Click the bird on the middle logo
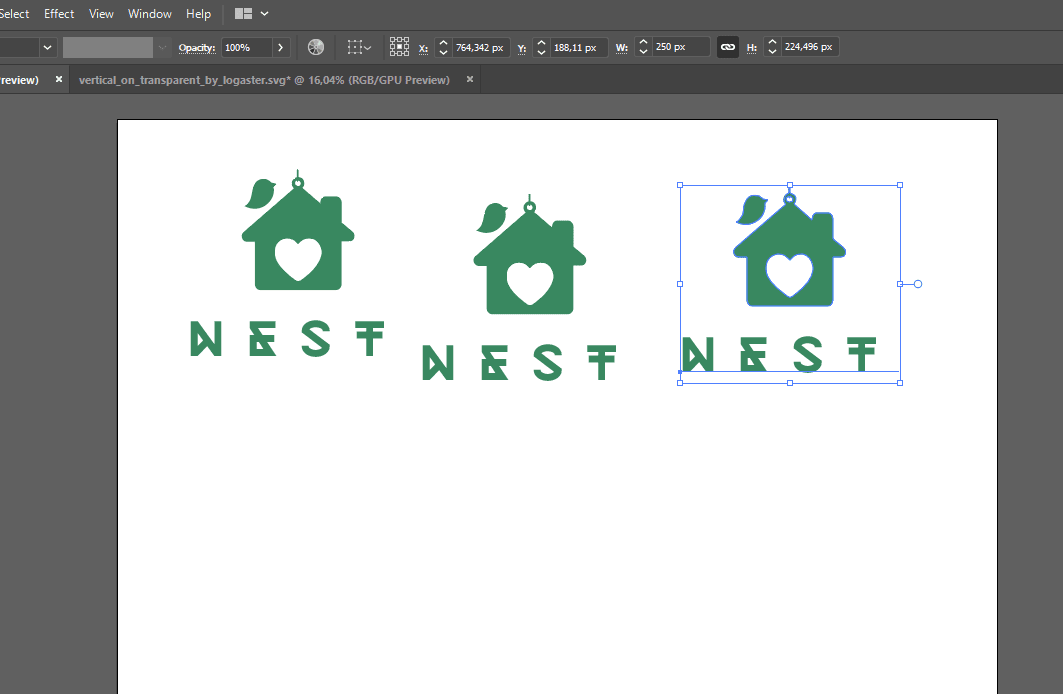This screenshot has width=1063, height=694. tap(492, 218)
